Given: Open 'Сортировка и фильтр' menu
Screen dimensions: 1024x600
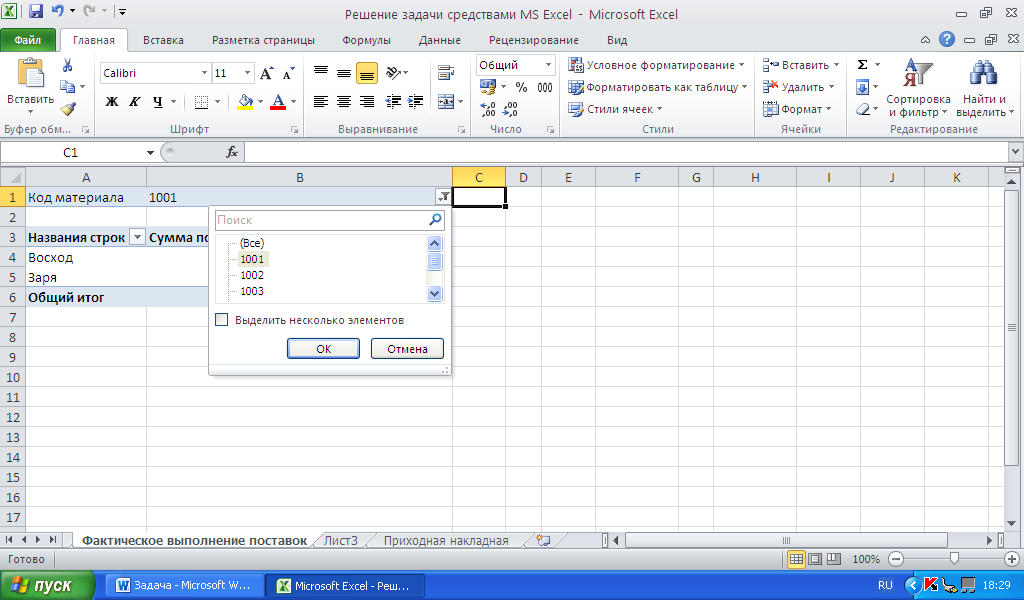Looking at the screenshot, I should coord(918,88).
